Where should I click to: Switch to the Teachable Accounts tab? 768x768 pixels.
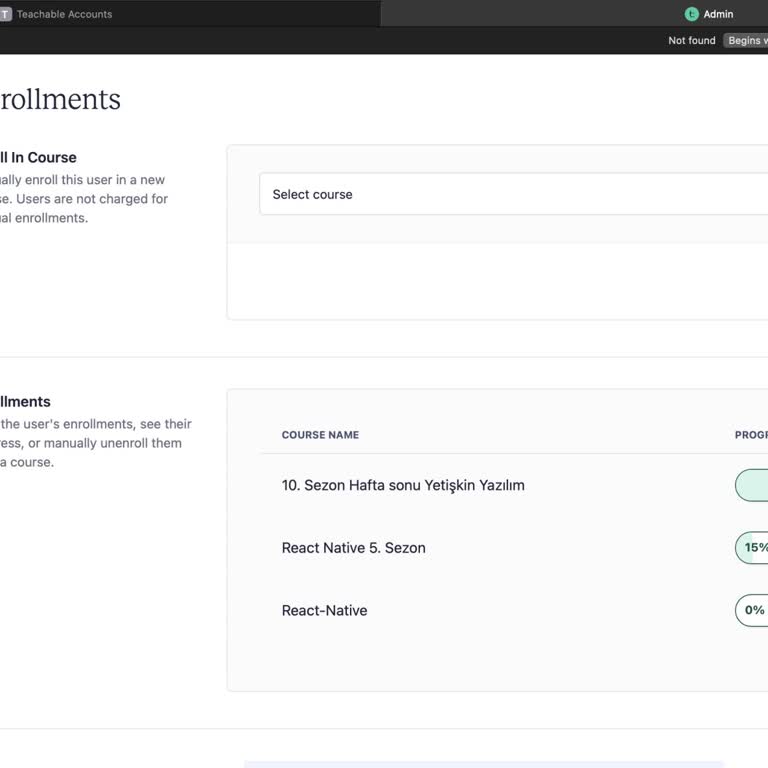[64, 14]
